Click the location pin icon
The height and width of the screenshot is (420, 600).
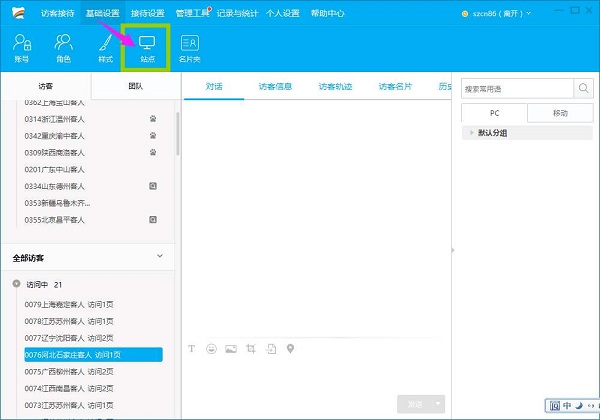[x=290, y=348]
